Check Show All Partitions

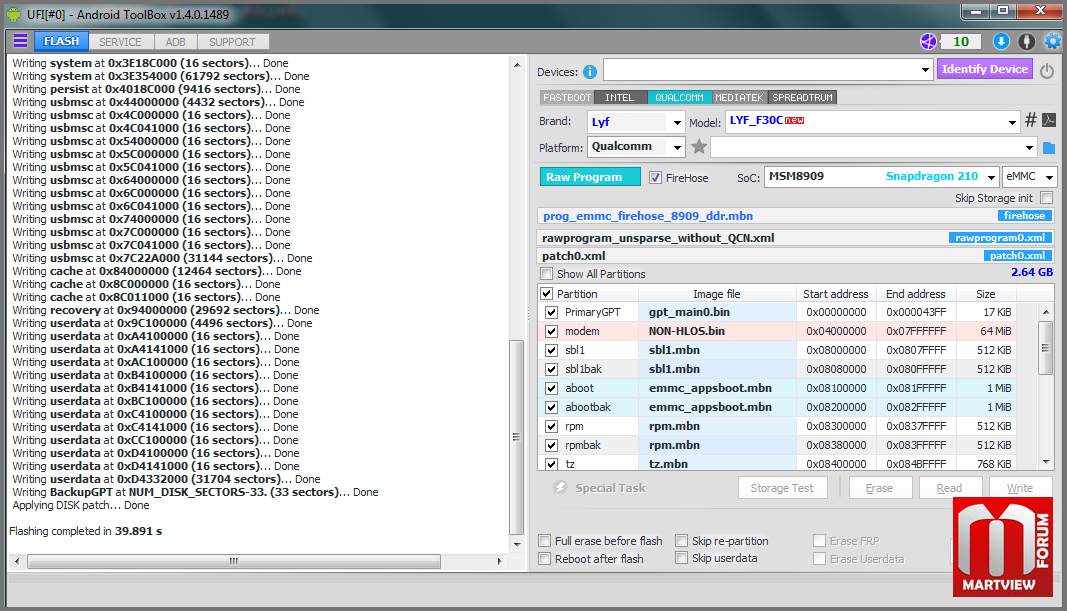coord(546,274)
